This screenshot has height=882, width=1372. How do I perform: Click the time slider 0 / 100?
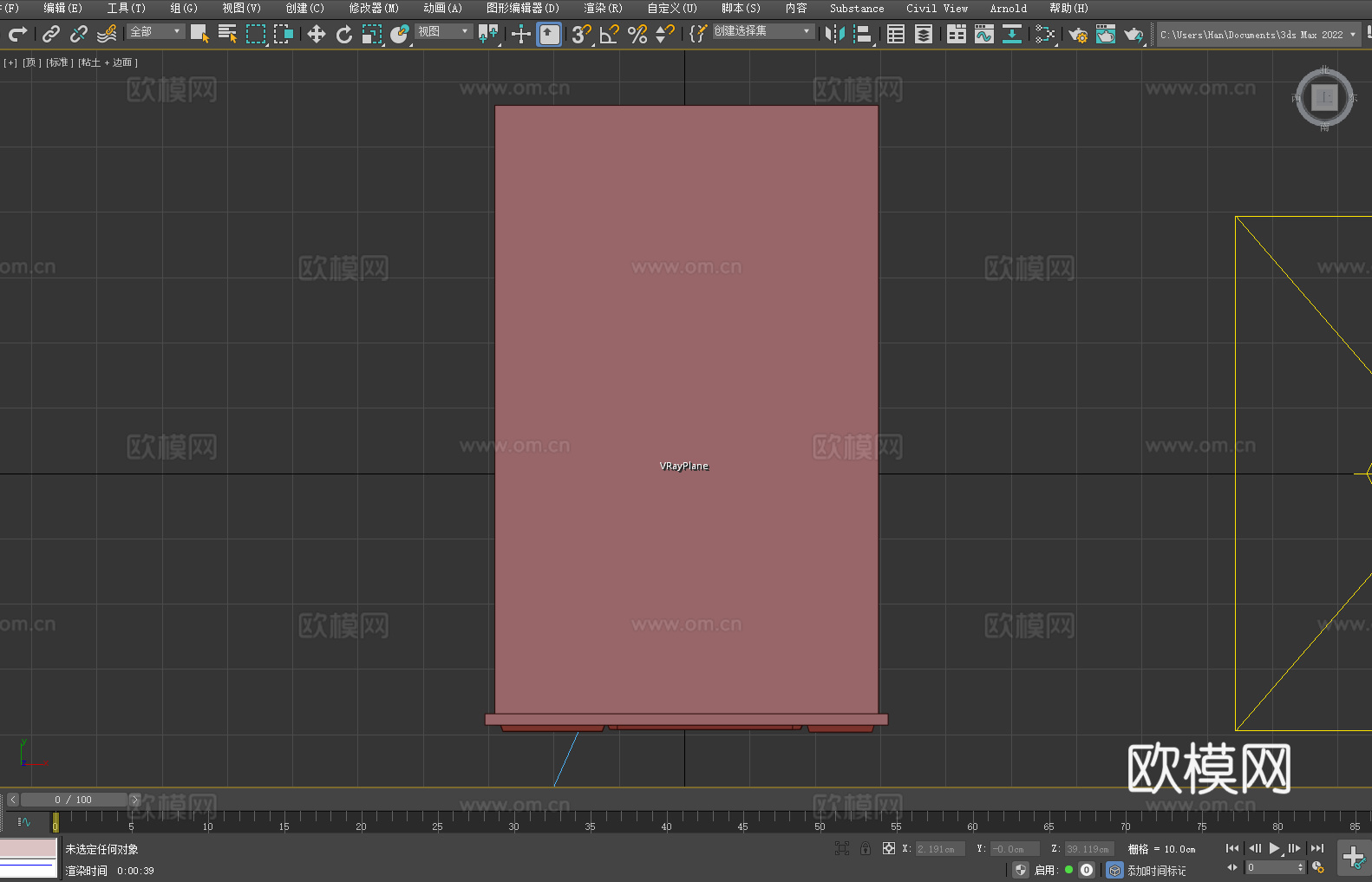pyautogui.click(x=74, y=800)
